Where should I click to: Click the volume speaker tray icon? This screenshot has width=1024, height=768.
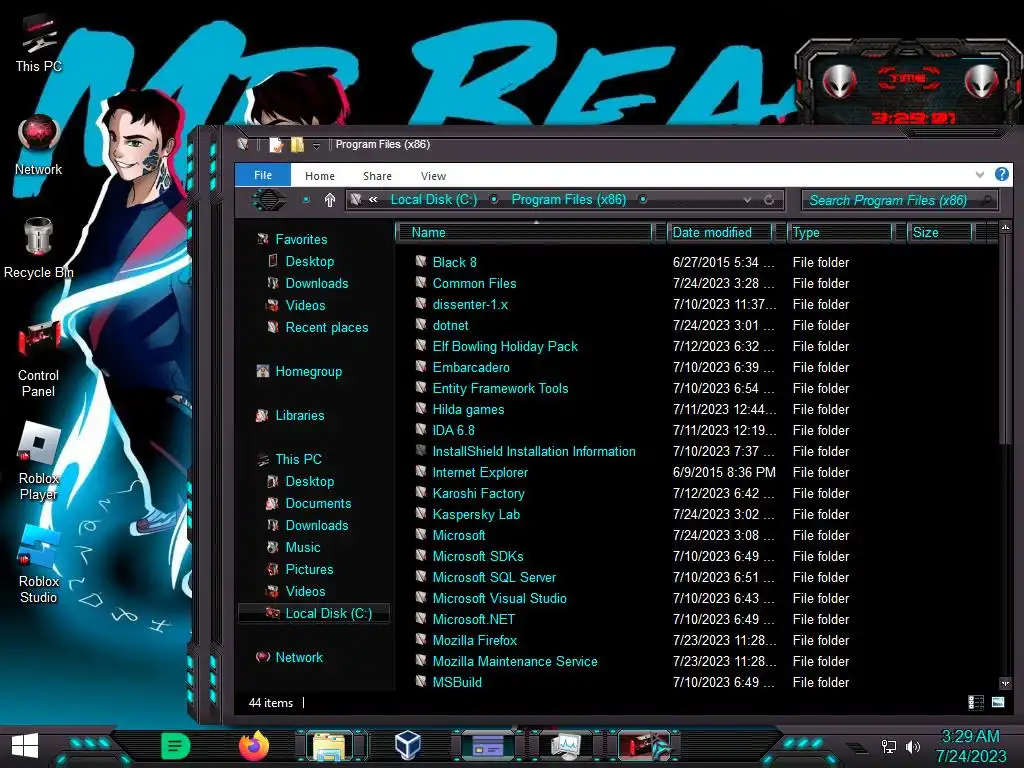(x=913, y=746)
